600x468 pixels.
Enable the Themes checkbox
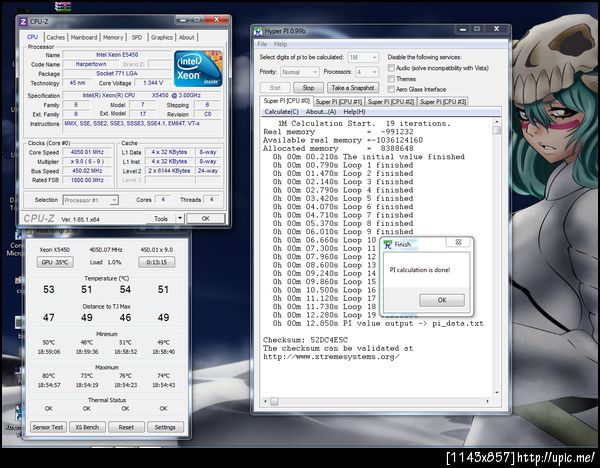pyautogui.click(x=391, y=78)
